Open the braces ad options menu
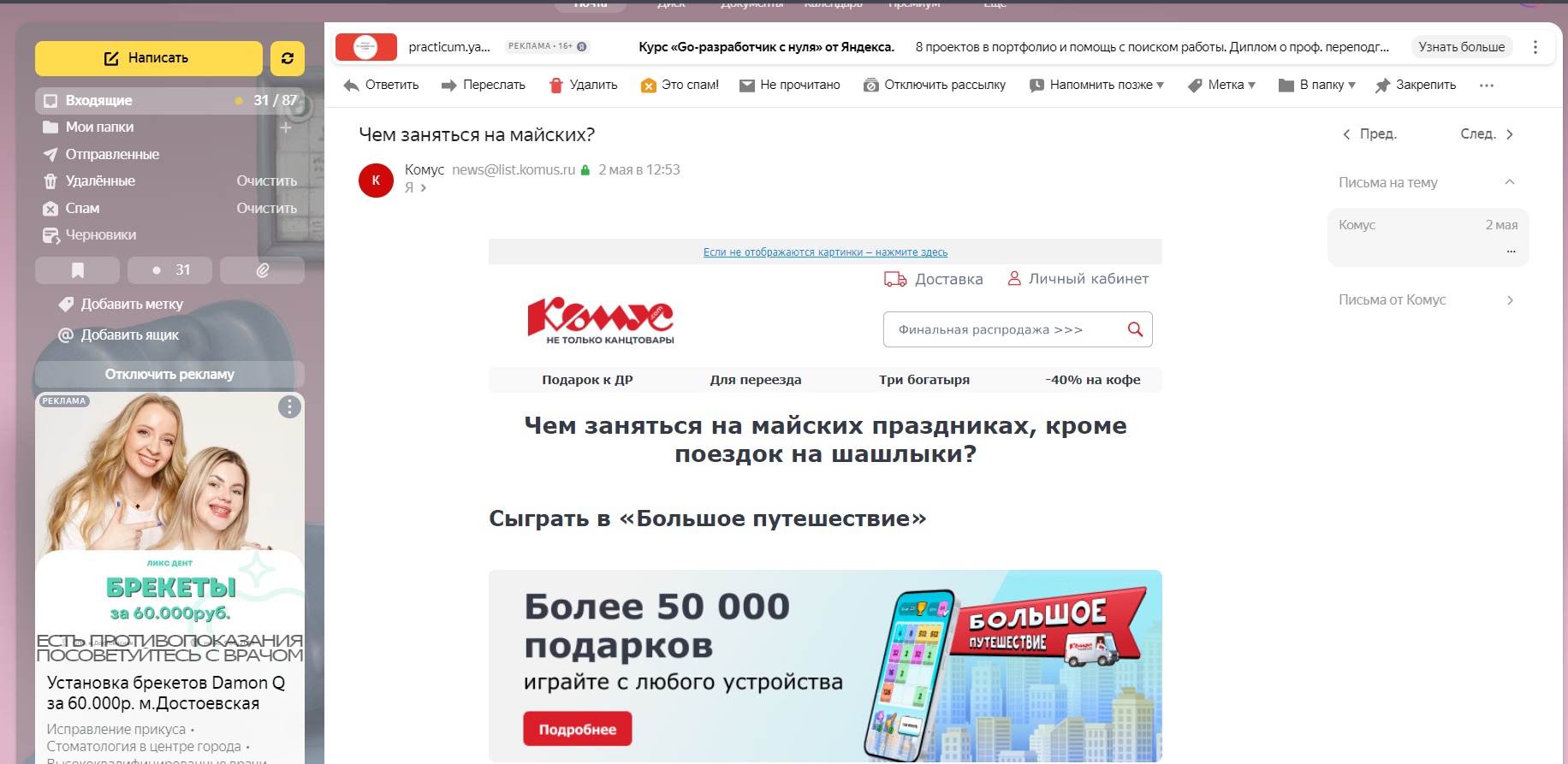The width and height of the screenshot is (1568, 764). point(289,406)
